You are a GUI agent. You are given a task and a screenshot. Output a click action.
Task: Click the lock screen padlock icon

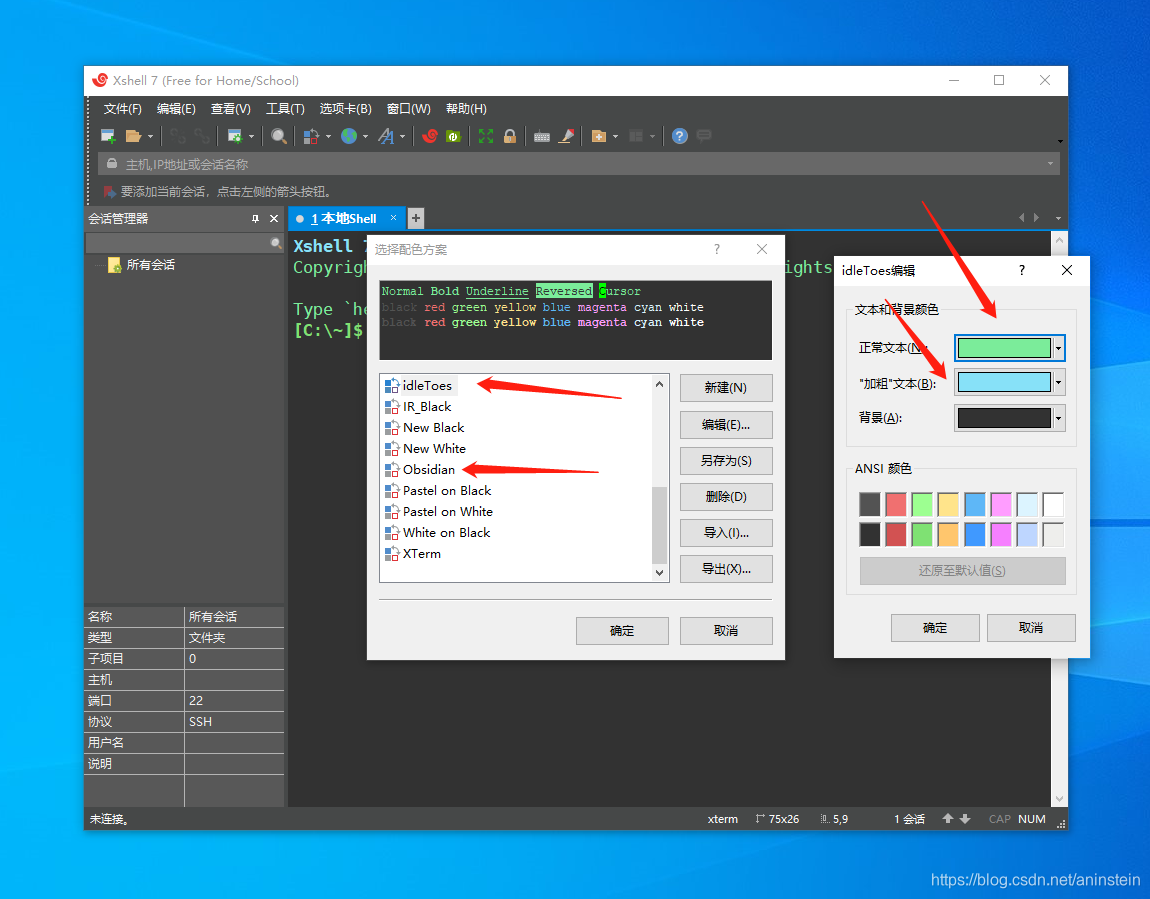[510, 136]
